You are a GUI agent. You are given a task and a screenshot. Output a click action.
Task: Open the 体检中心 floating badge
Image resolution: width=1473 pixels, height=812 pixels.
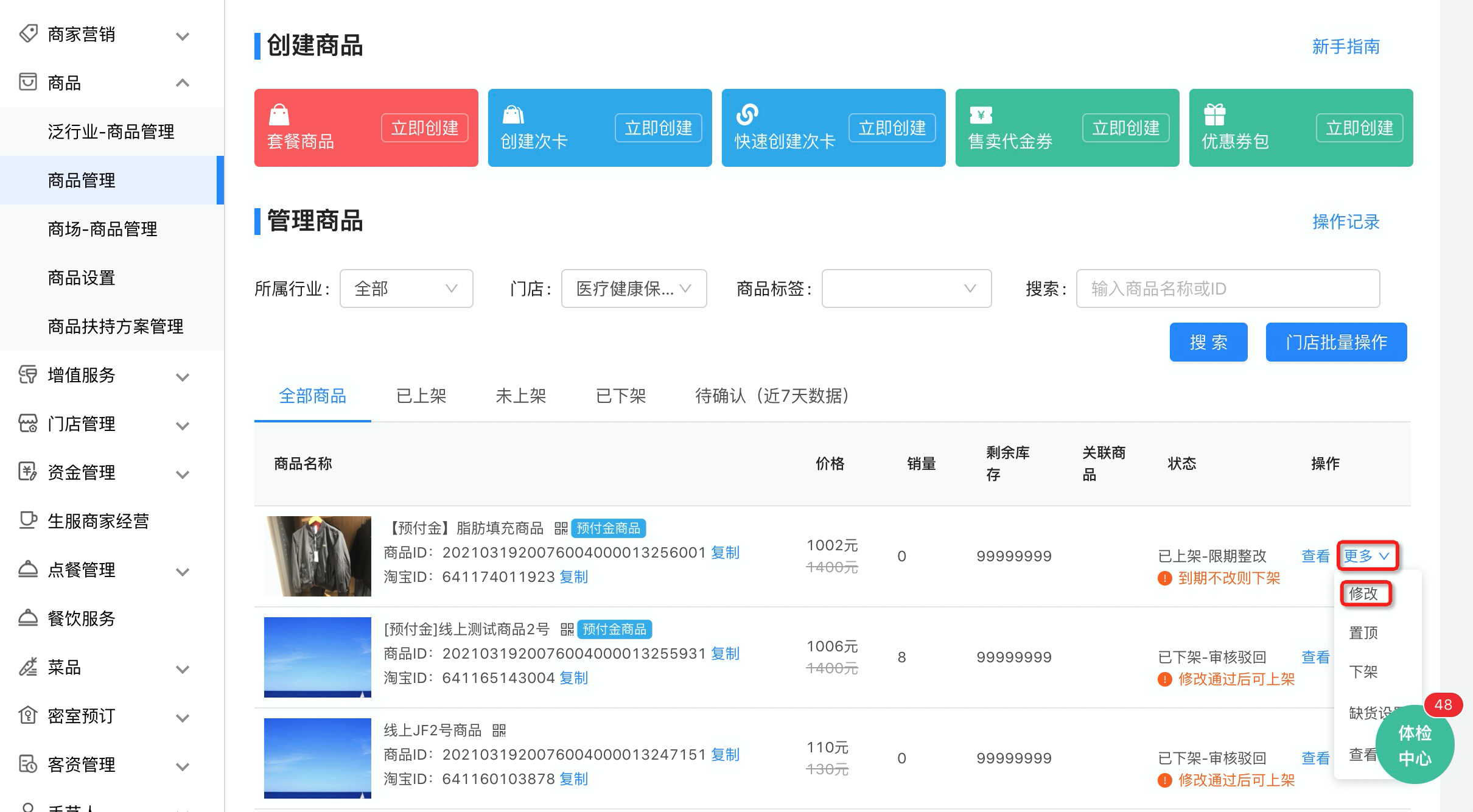pos(1415,745)
